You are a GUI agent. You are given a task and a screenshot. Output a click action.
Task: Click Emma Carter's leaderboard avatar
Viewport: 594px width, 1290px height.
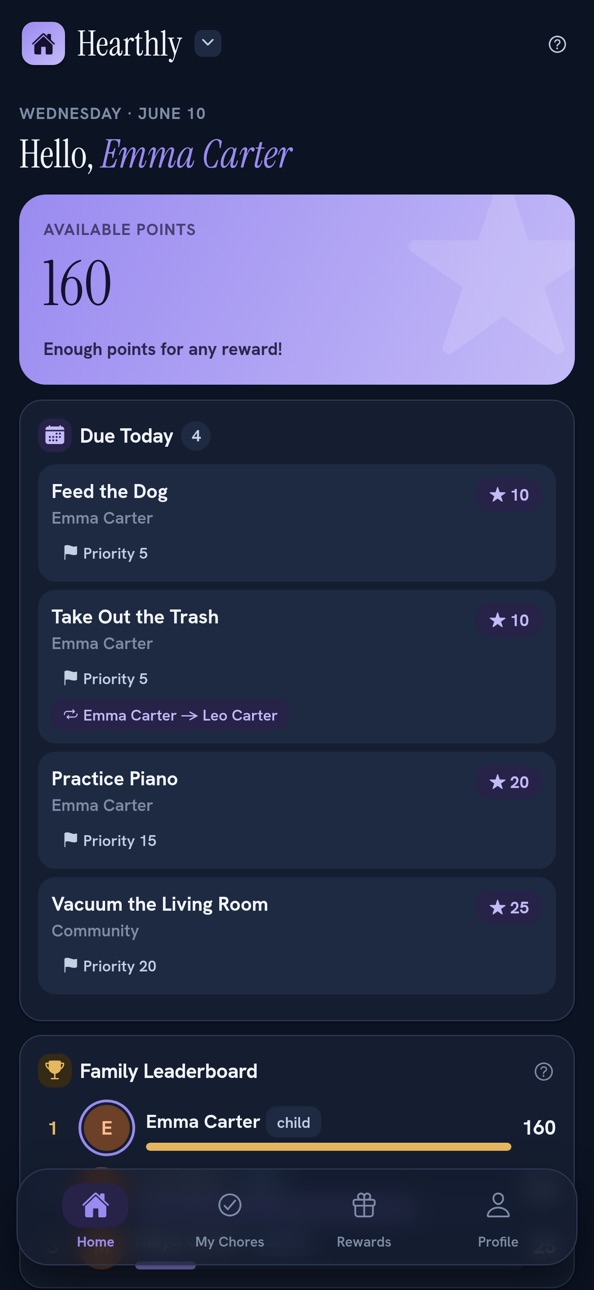click(x=107, y=1128)
